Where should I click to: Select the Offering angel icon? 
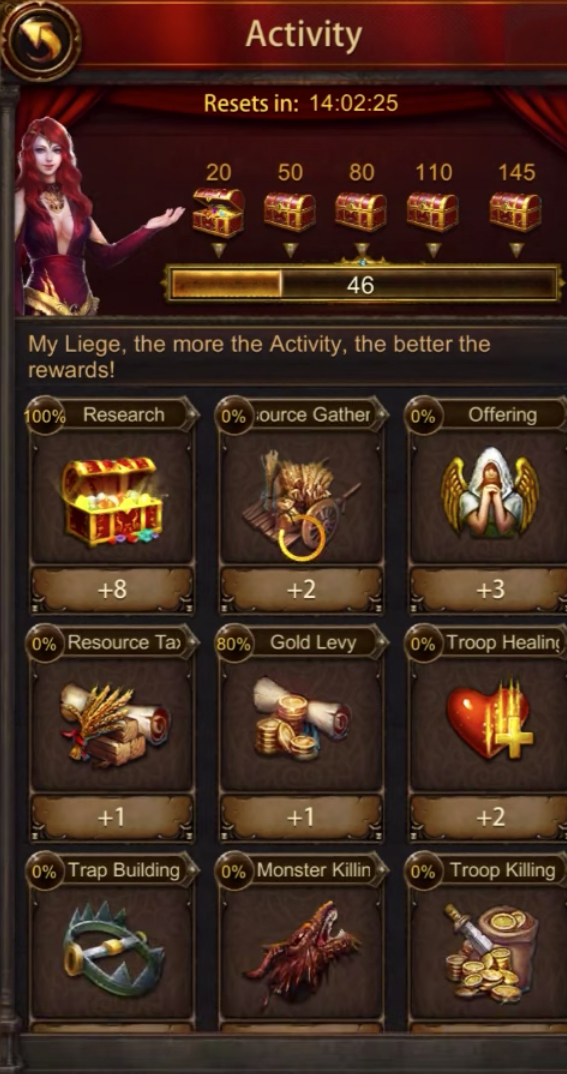pos(490,492)
